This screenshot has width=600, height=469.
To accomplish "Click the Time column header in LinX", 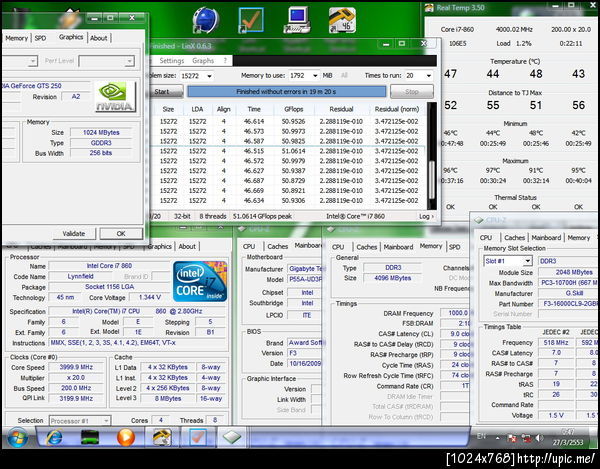I will pyautogui.click(x=254, y=109).
